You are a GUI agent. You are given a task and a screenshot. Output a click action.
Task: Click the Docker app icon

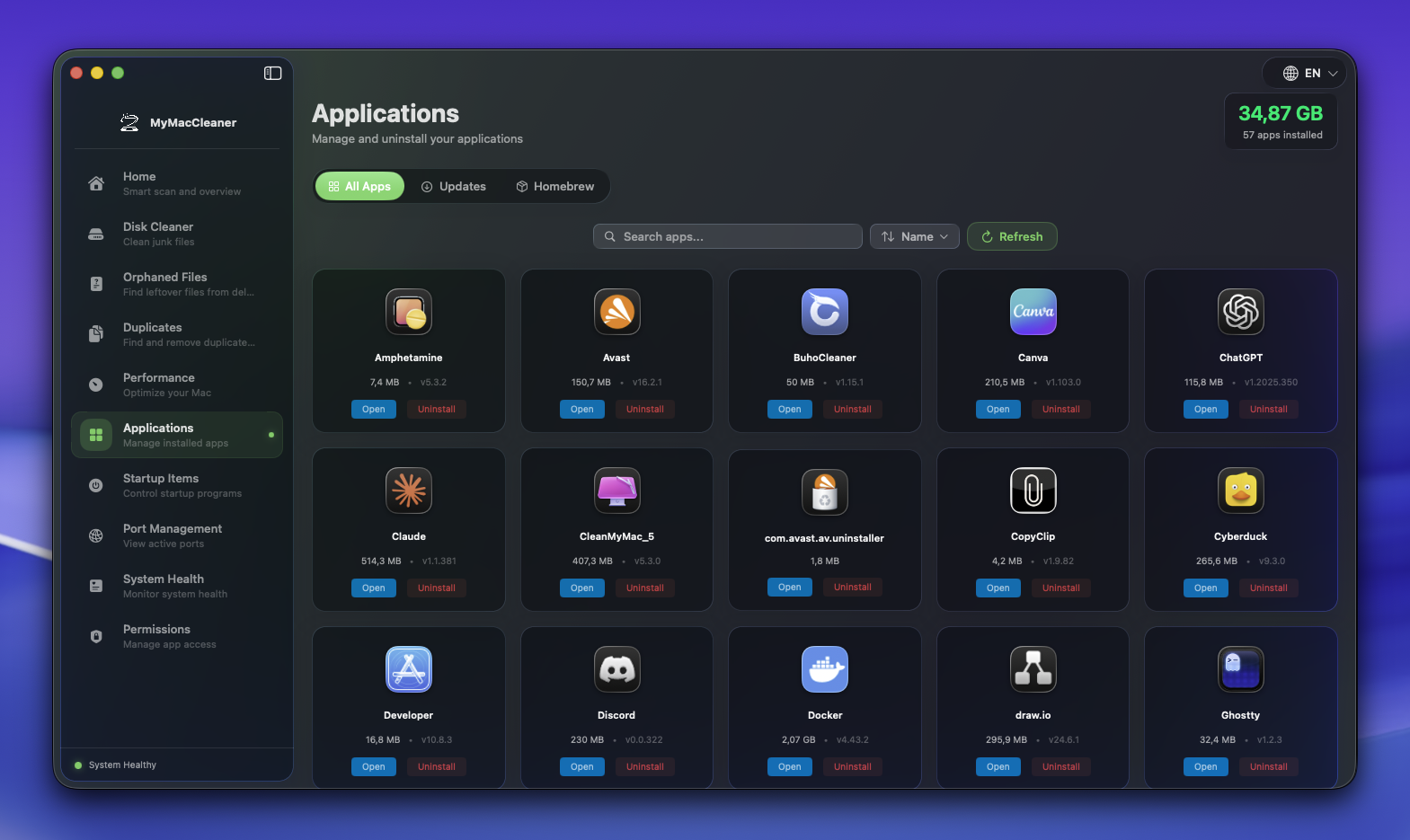pos(825,669)
